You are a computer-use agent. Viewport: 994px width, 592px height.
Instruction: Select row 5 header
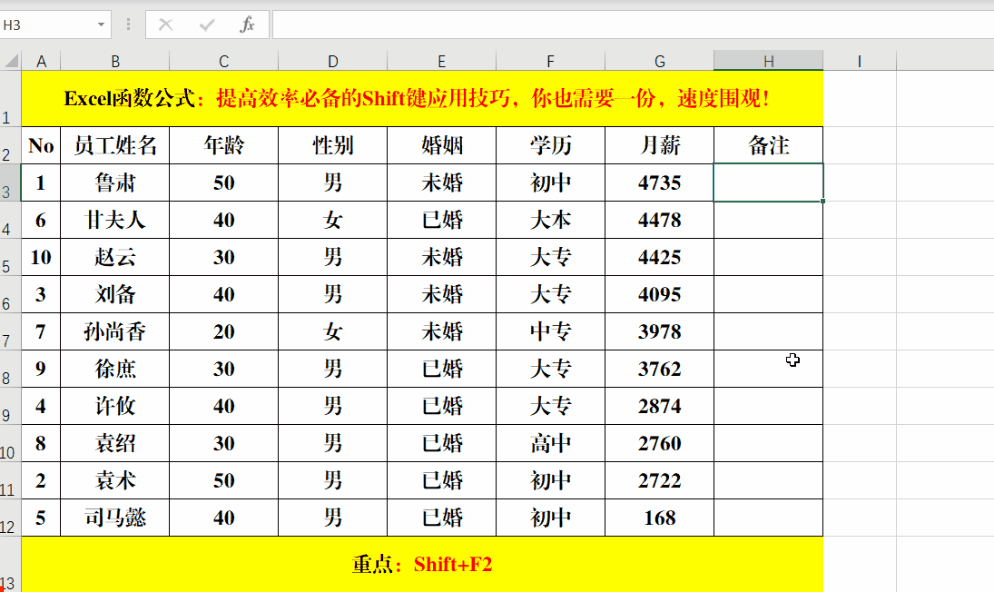coord(10,257)
